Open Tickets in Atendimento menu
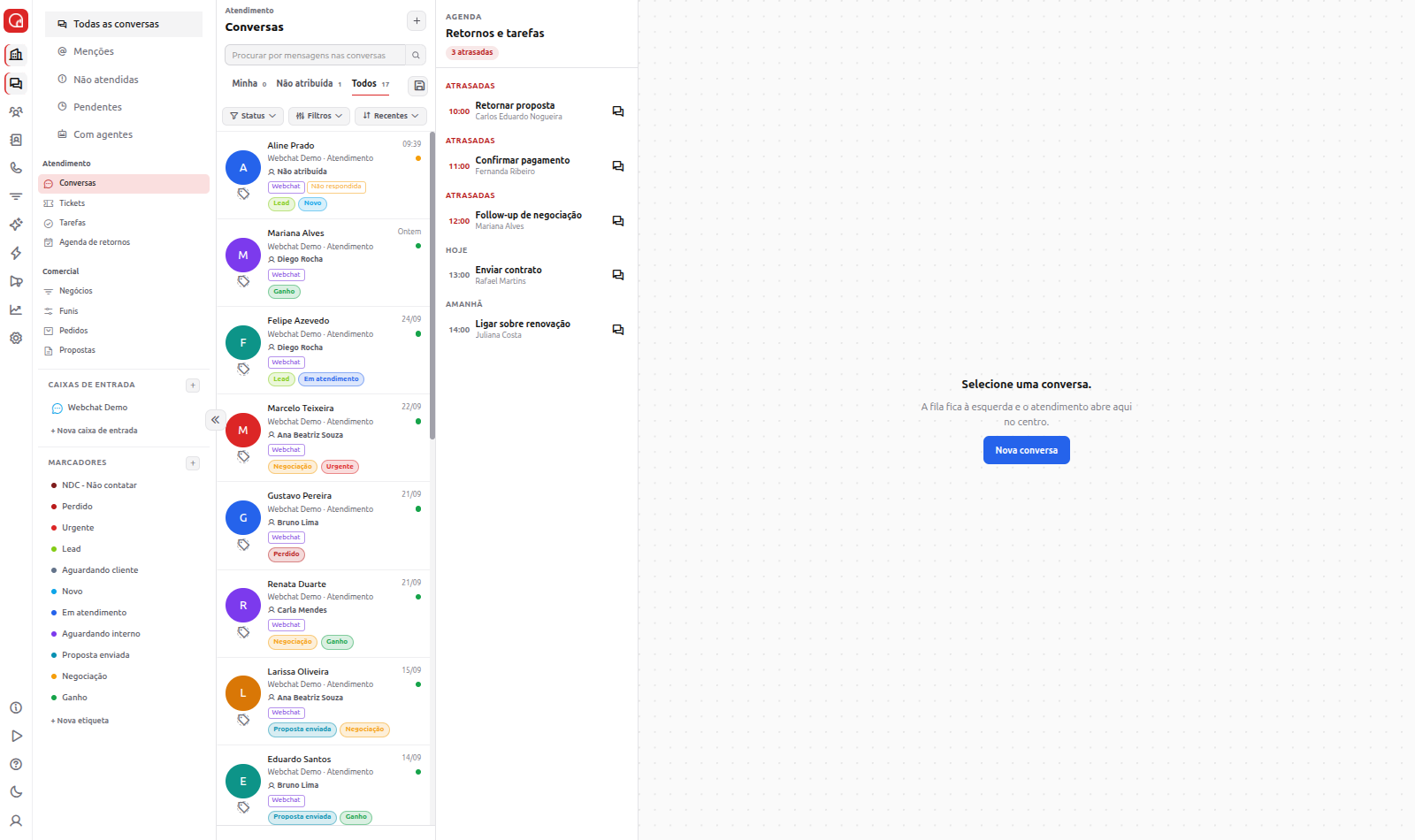This screenshot has width=1415, height=840. [124, 203]
